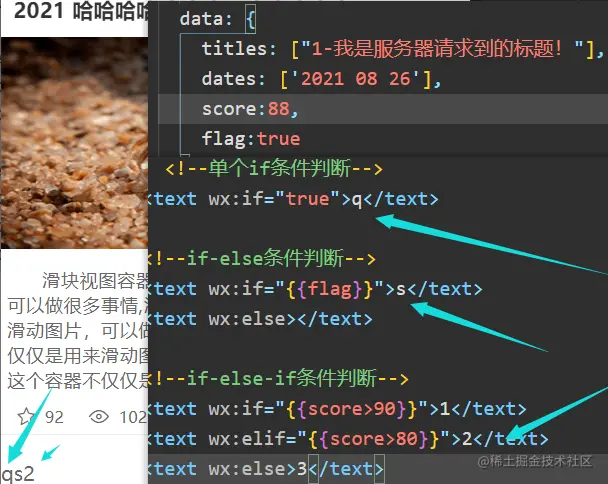Click the paragraph line '仅仅是用来滑动'
The width and height of the screenshot is (608, 484).
click(78, 356)
